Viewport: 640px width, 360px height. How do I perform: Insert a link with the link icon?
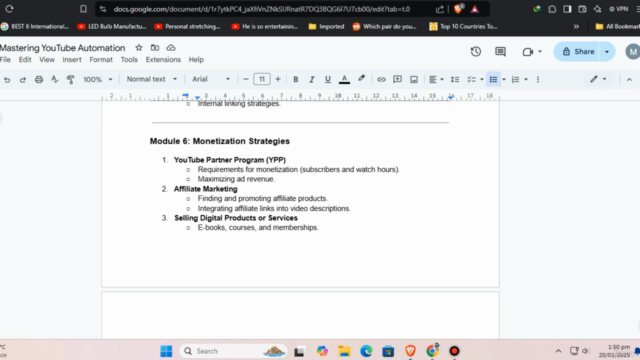click(381, 80)
